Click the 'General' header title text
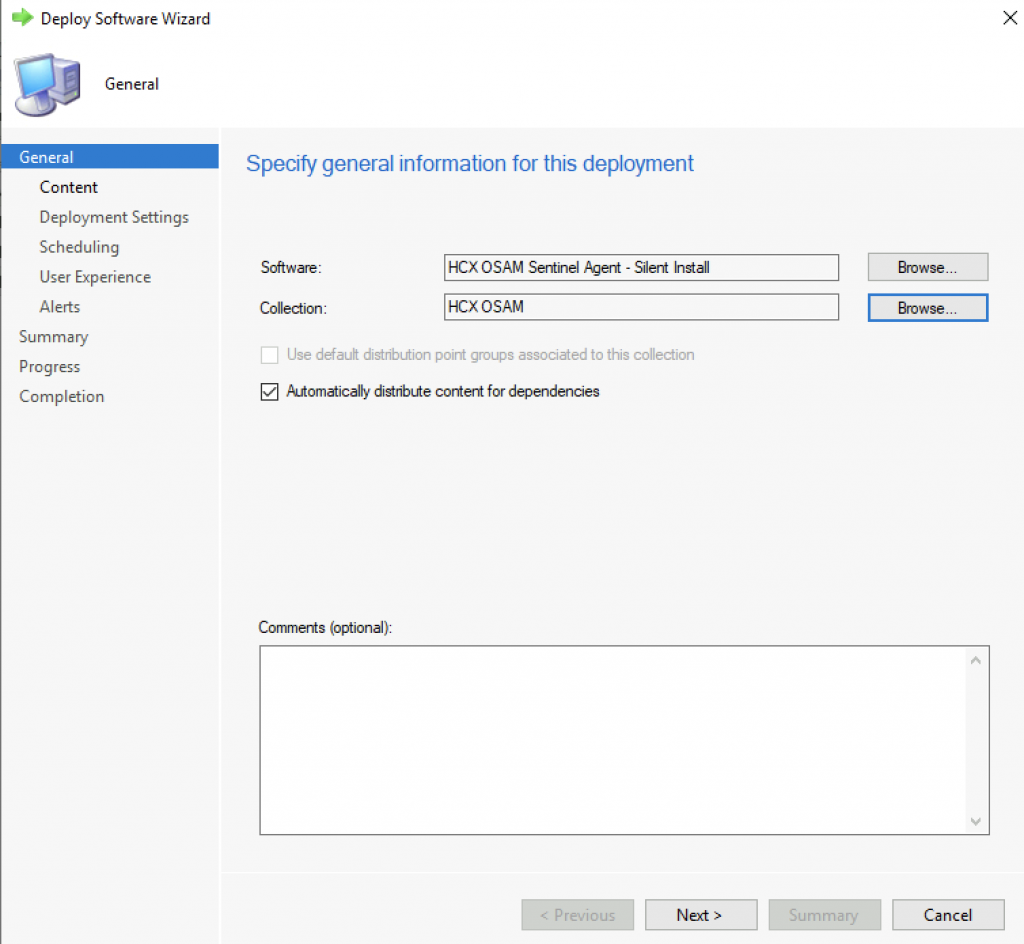 click(132, 84)
